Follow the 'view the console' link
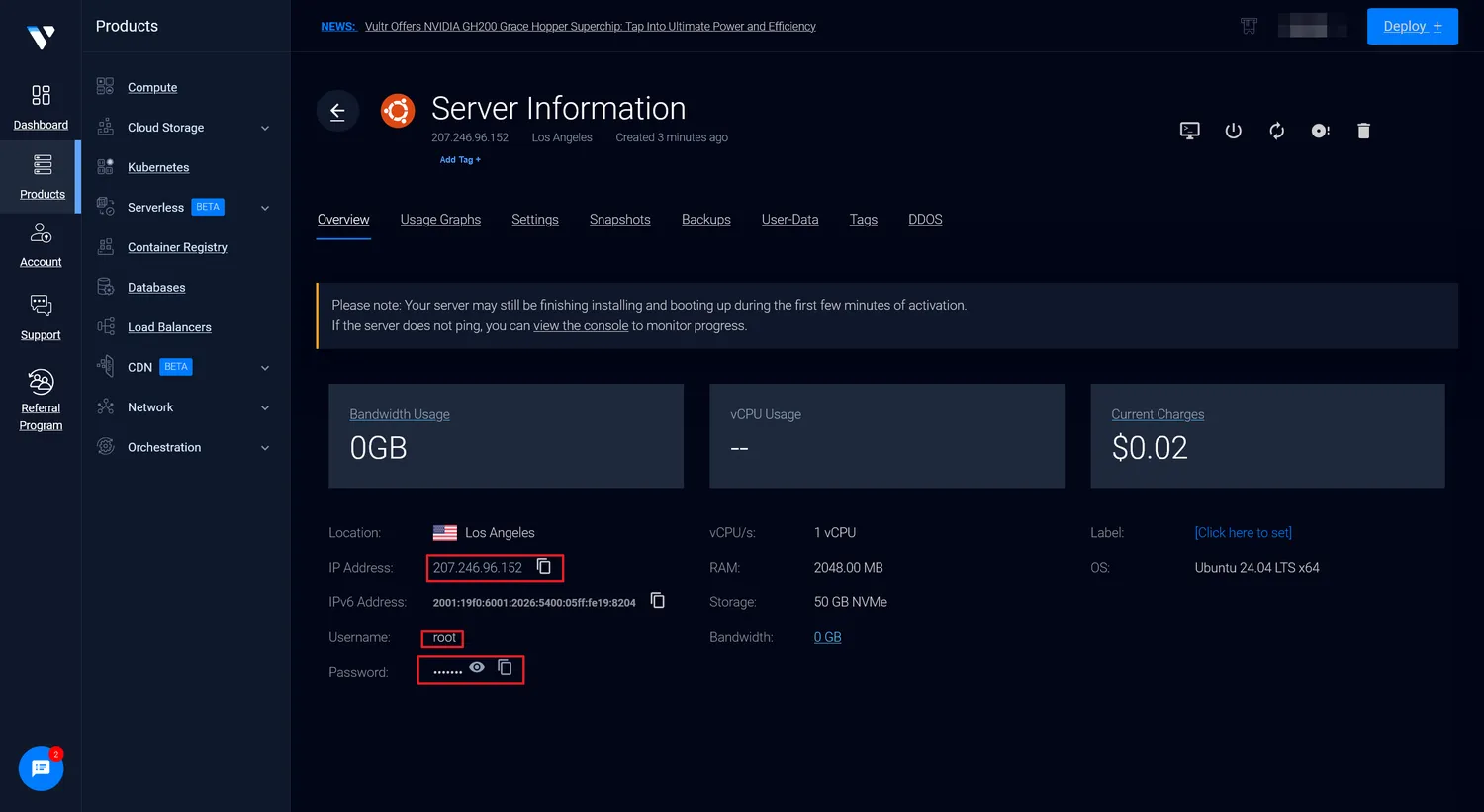The image size is (1484, 812). [581, 326]
